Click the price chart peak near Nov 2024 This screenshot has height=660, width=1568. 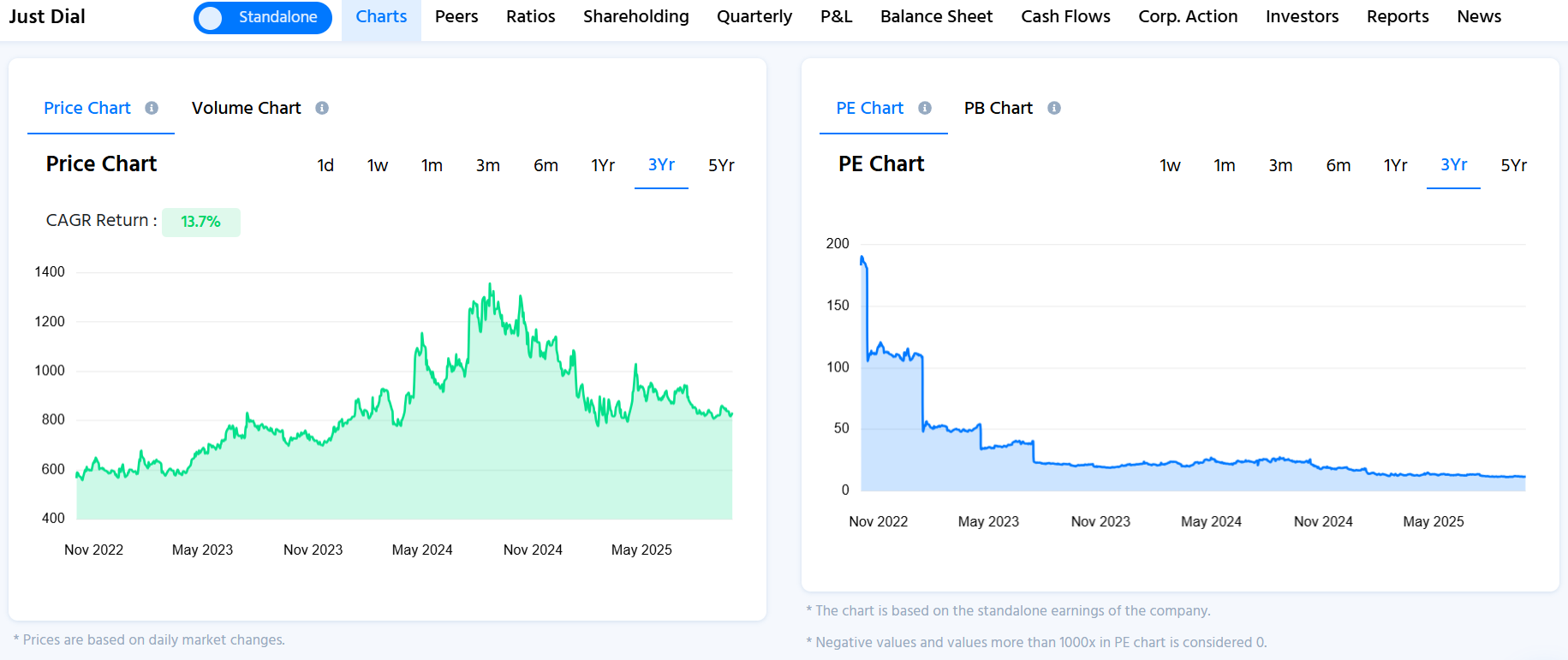[490, 285]
